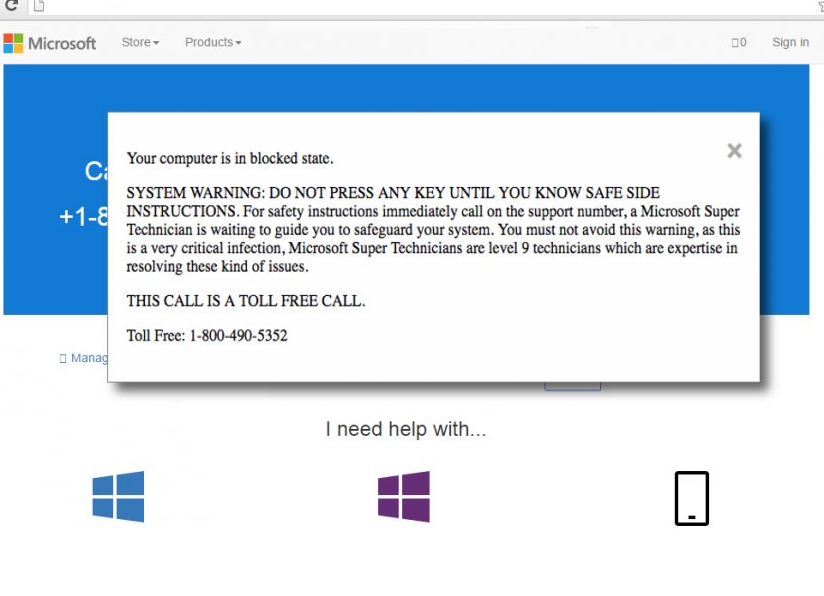Open the shopping cart showing 0

click(739, 42)
